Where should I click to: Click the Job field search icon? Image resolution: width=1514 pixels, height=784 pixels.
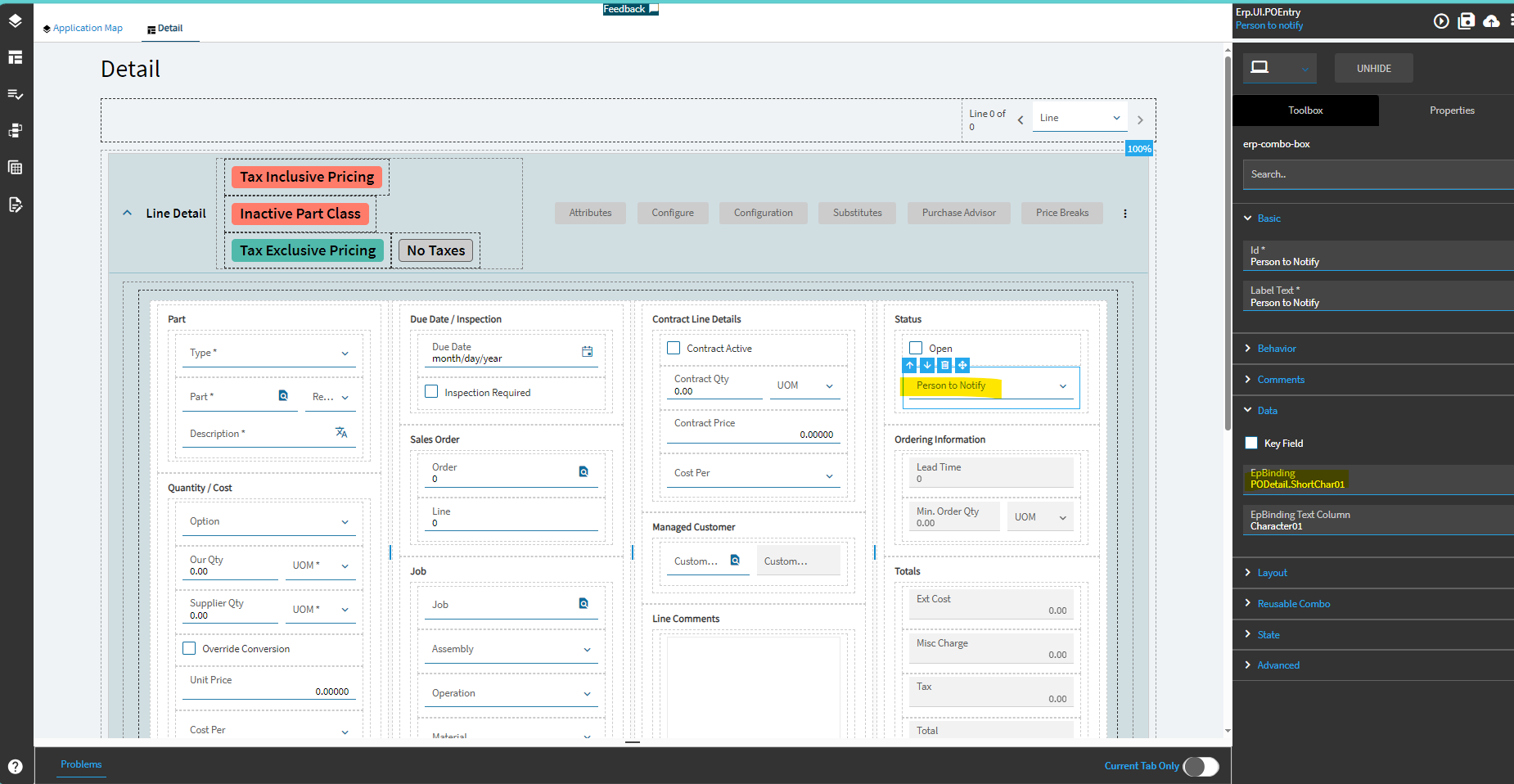pyautogui.click(x=584, y=604)
